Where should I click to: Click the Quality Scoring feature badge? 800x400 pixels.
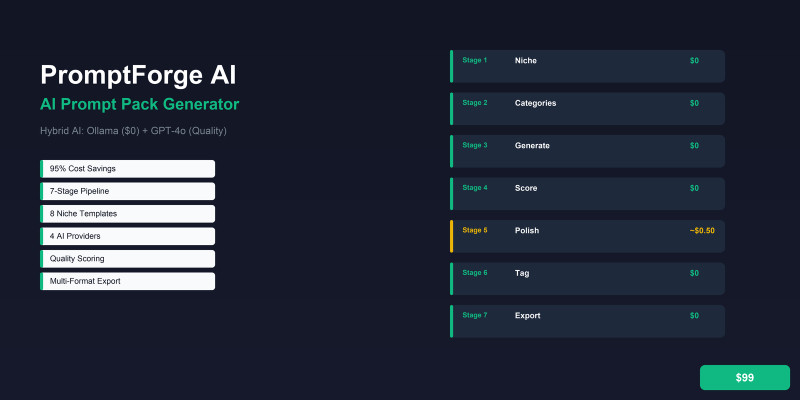[127, 259]
